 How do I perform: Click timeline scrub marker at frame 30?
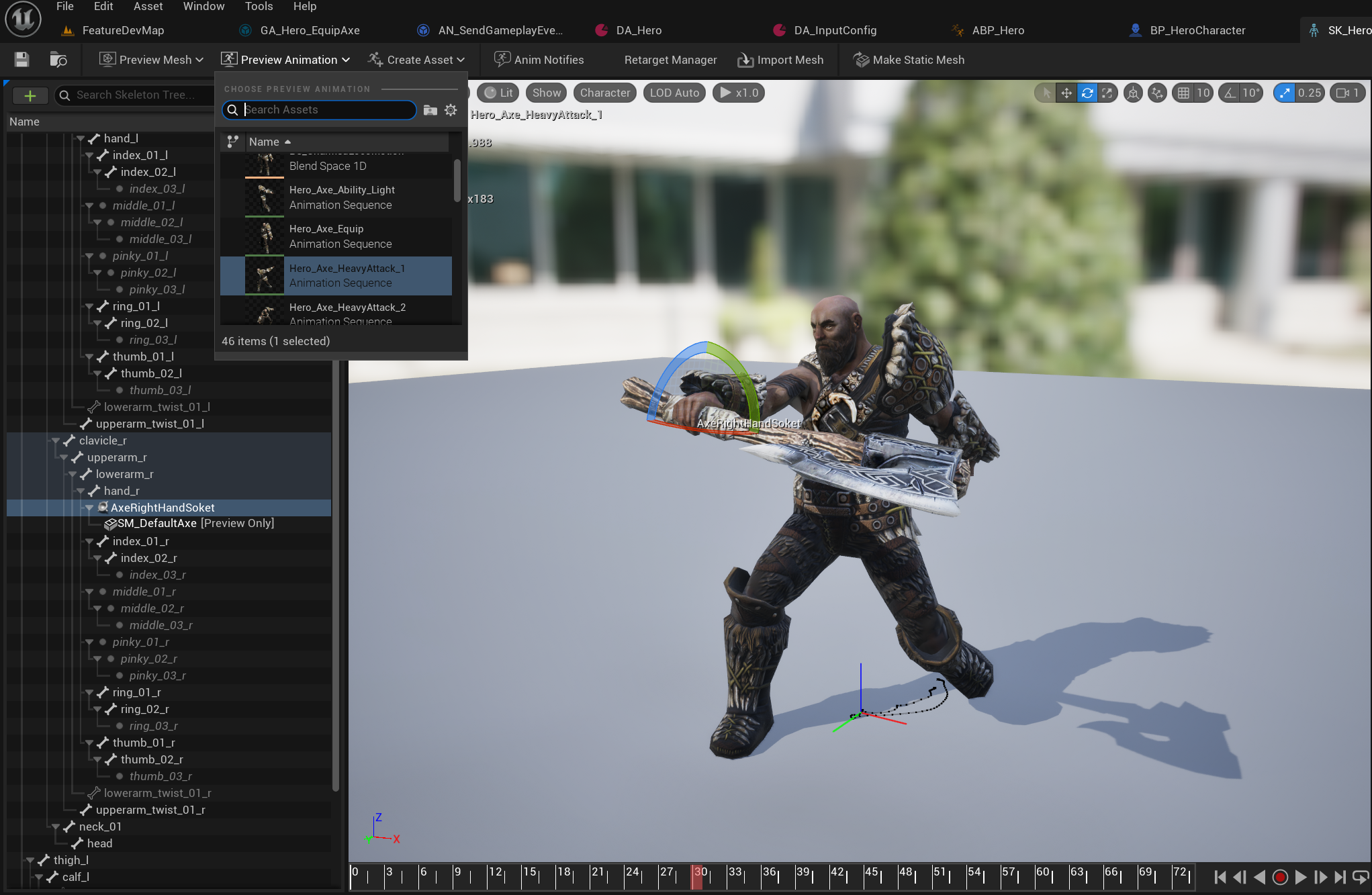[x=696, y=876]
